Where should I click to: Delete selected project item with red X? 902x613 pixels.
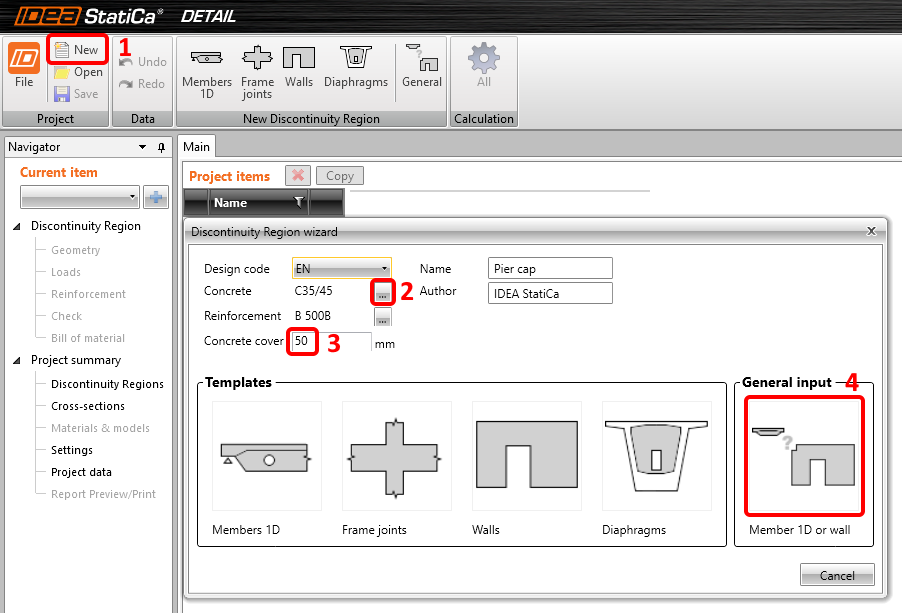(x=297, y=175)
